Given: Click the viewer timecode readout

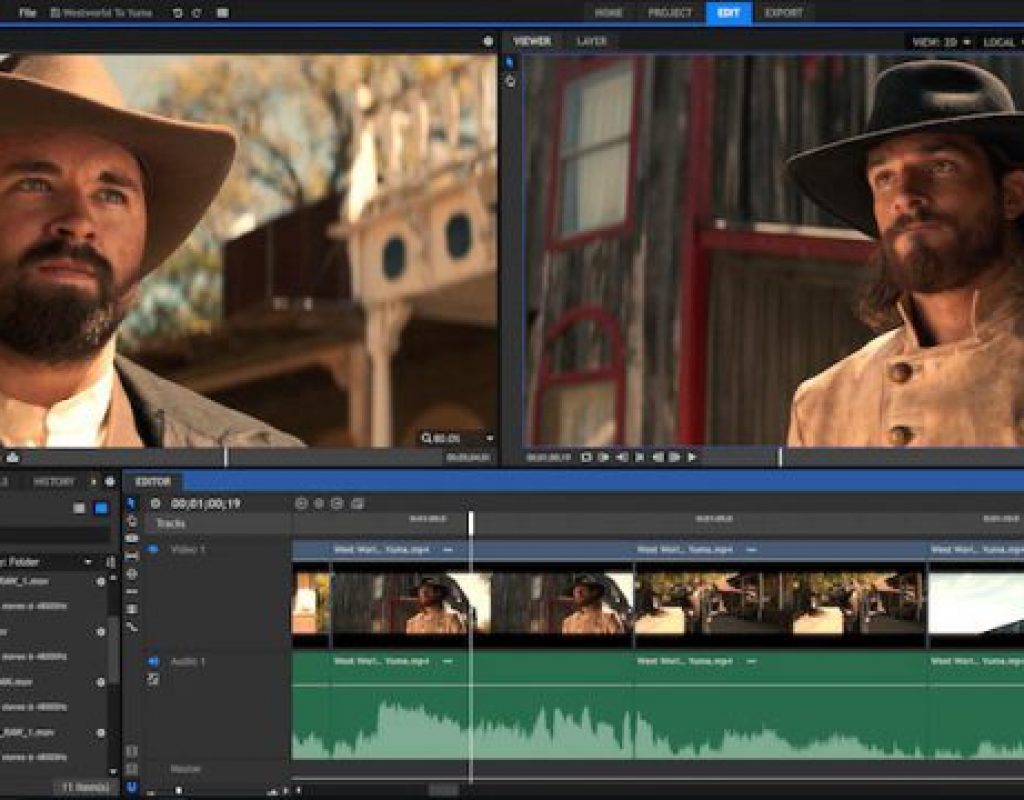Looking at the screenshot, I should tap(549, 457).
